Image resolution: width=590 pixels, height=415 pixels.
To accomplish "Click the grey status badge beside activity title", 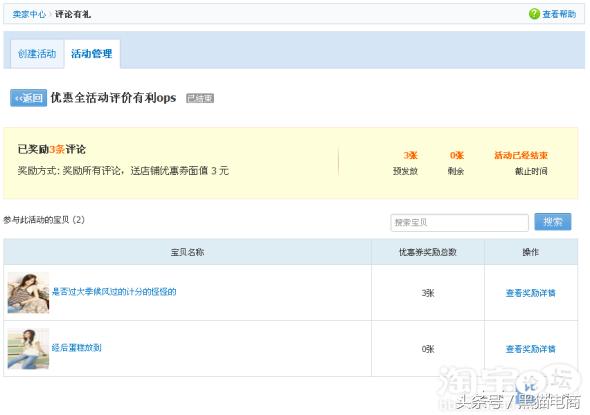I will tap(200, 98).
